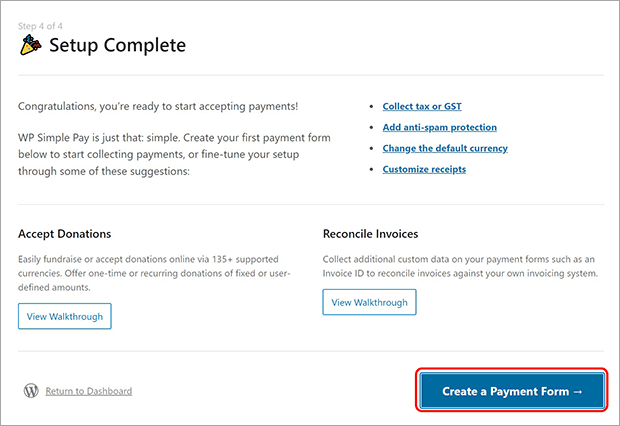
Task: Open the Customize receipts link
Action: (424, 169)
